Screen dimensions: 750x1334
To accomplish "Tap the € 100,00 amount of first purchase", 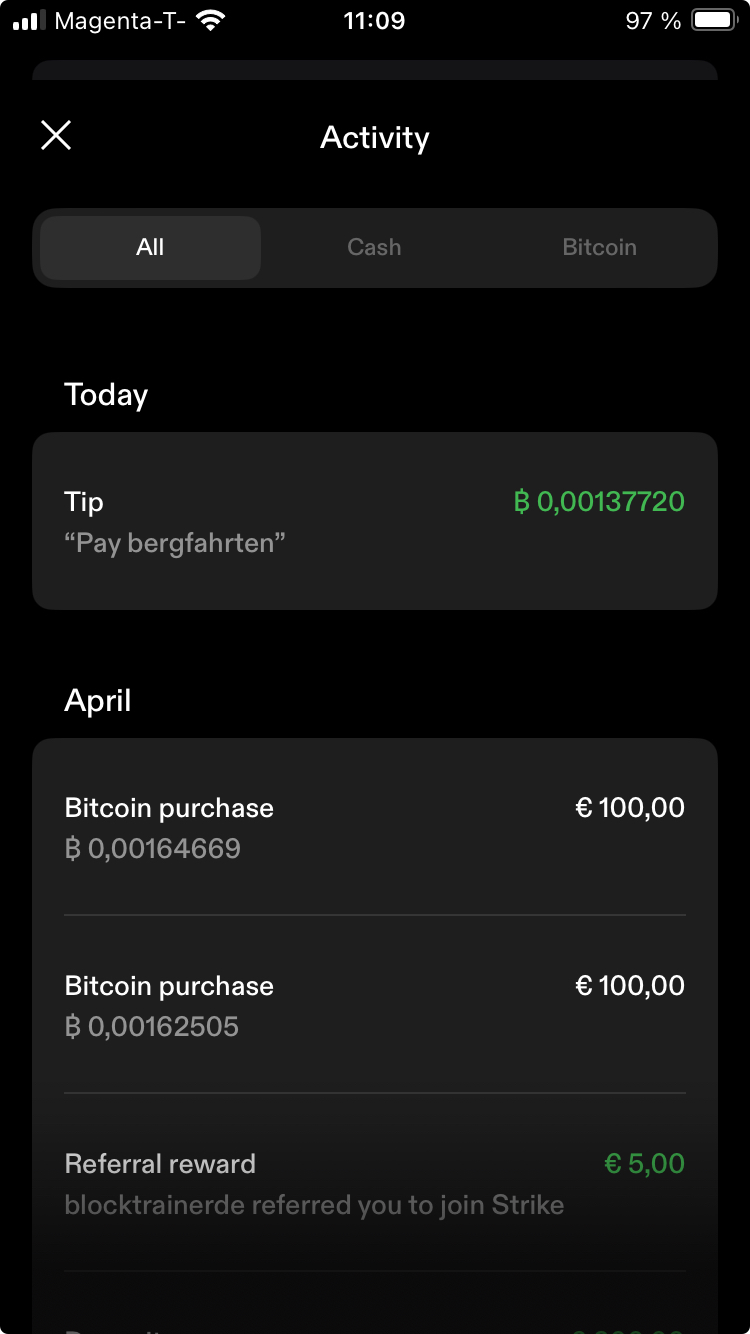I will [x=630, y=808].
